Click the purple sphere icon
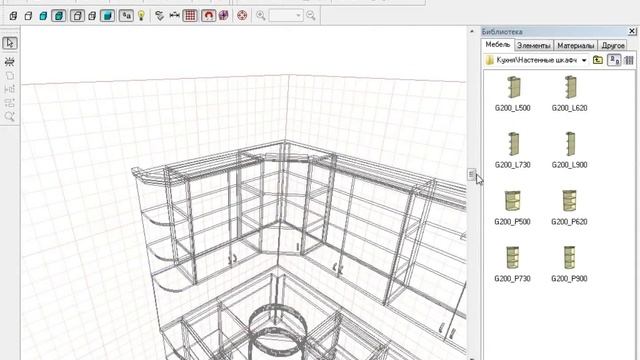The height and width of the screenshot is (360, 640). pyautogui.click(x=224, y=16)
